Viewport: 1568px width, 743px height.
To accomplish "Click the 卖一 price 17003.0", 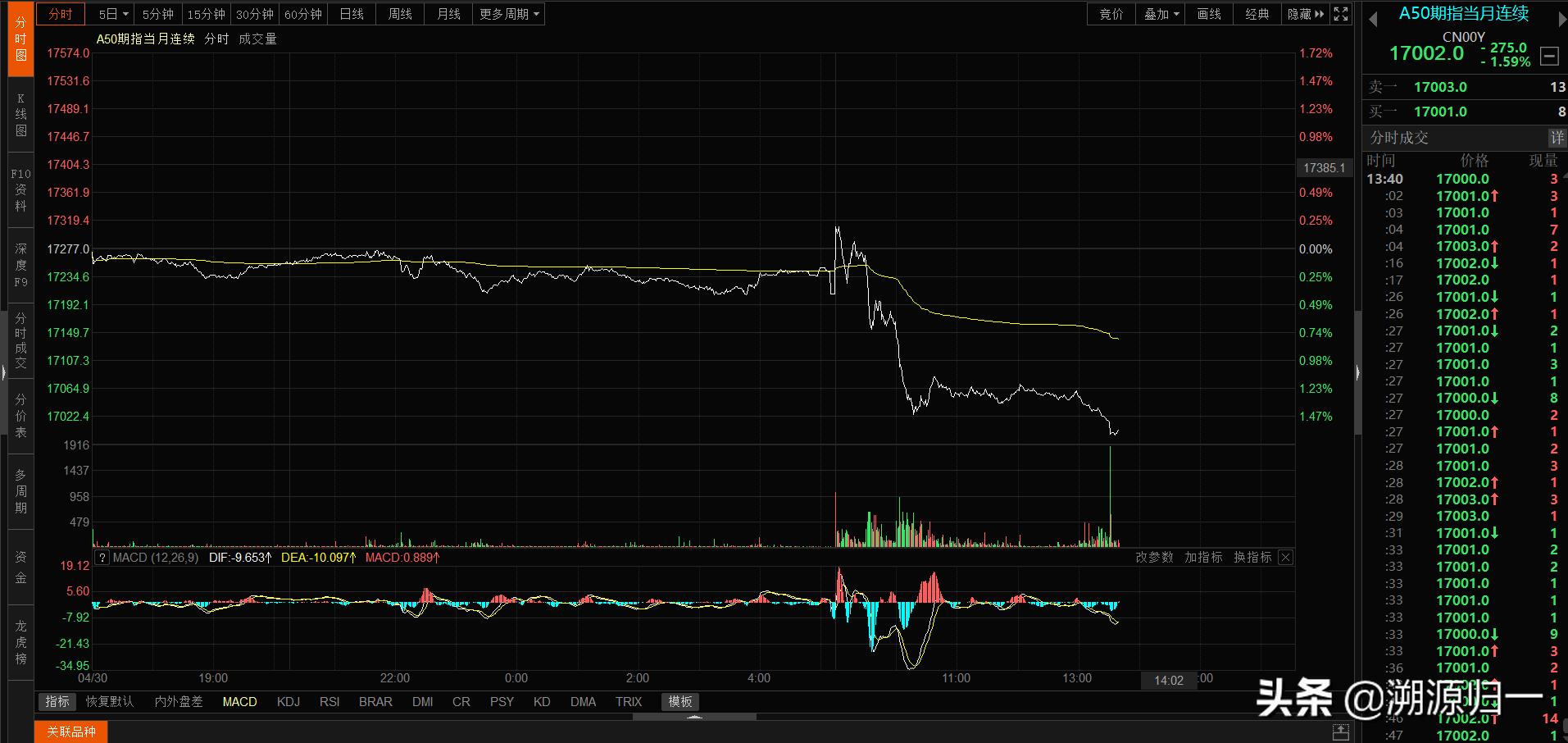I will [1440, 87].
